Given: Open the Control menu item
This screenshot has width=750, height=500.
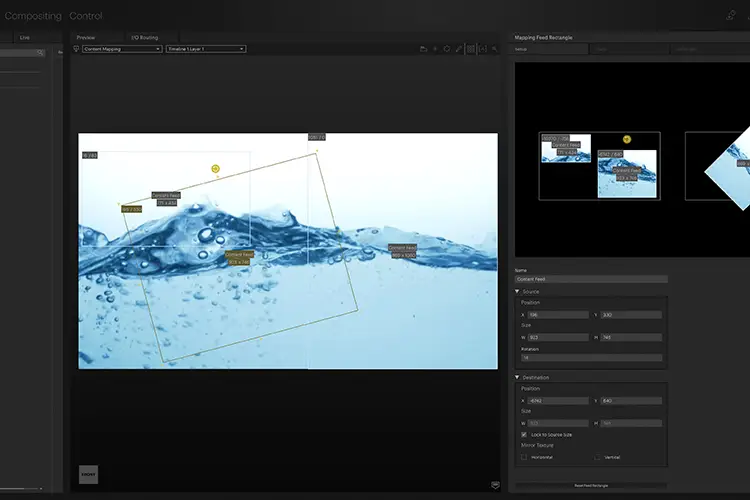Looking at the screenshot, I should [86, 16].
